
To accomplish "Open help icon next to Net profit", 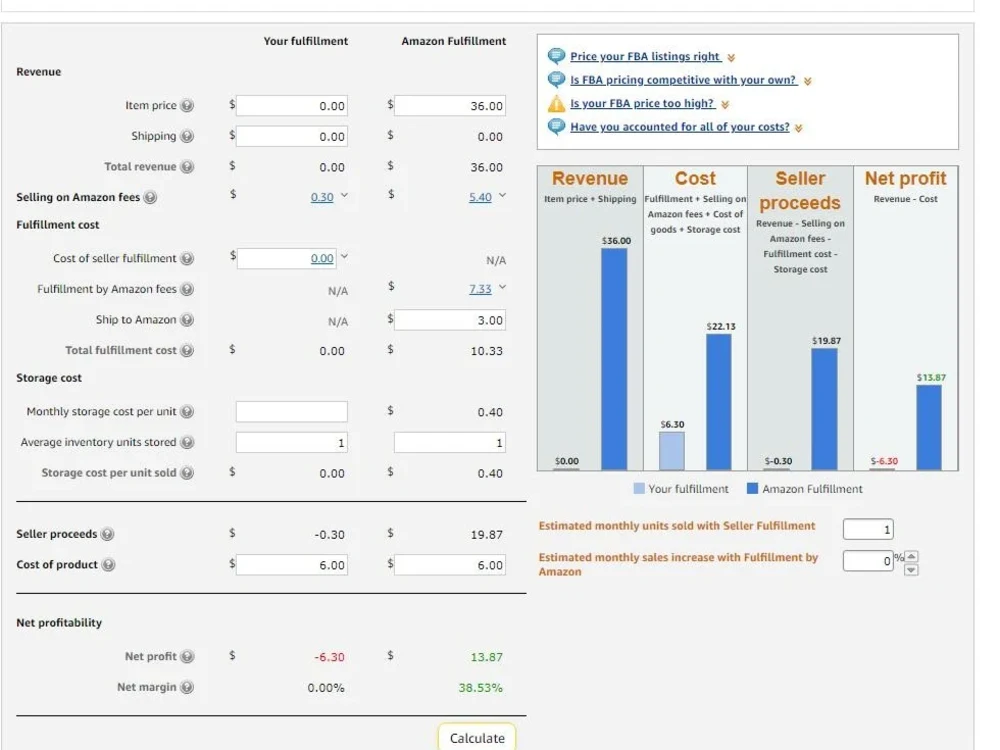I will click(x=187, y=657).
